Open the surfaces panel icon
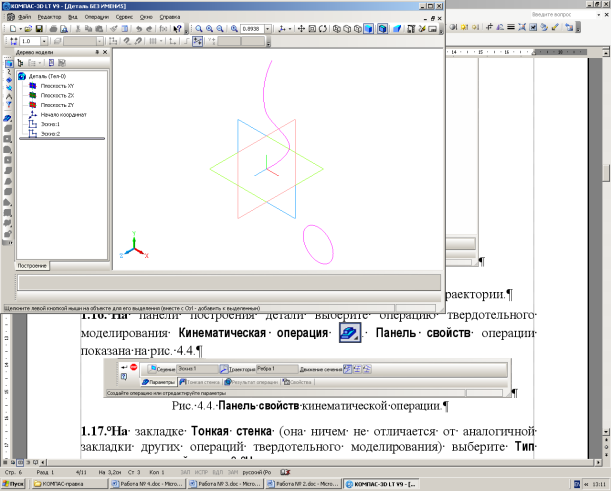This screenshot has width=611, height=491. tap(9, 80)
